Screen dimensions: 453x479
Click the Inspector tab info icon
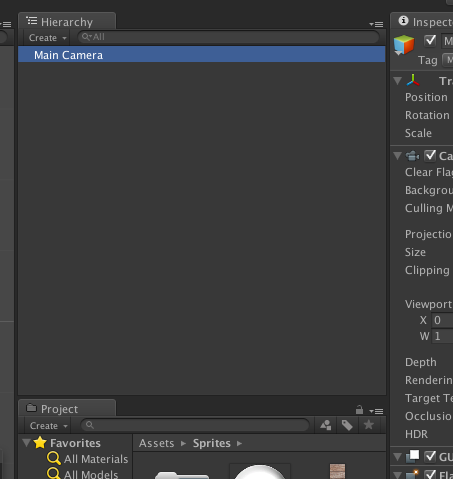(403, 21)
